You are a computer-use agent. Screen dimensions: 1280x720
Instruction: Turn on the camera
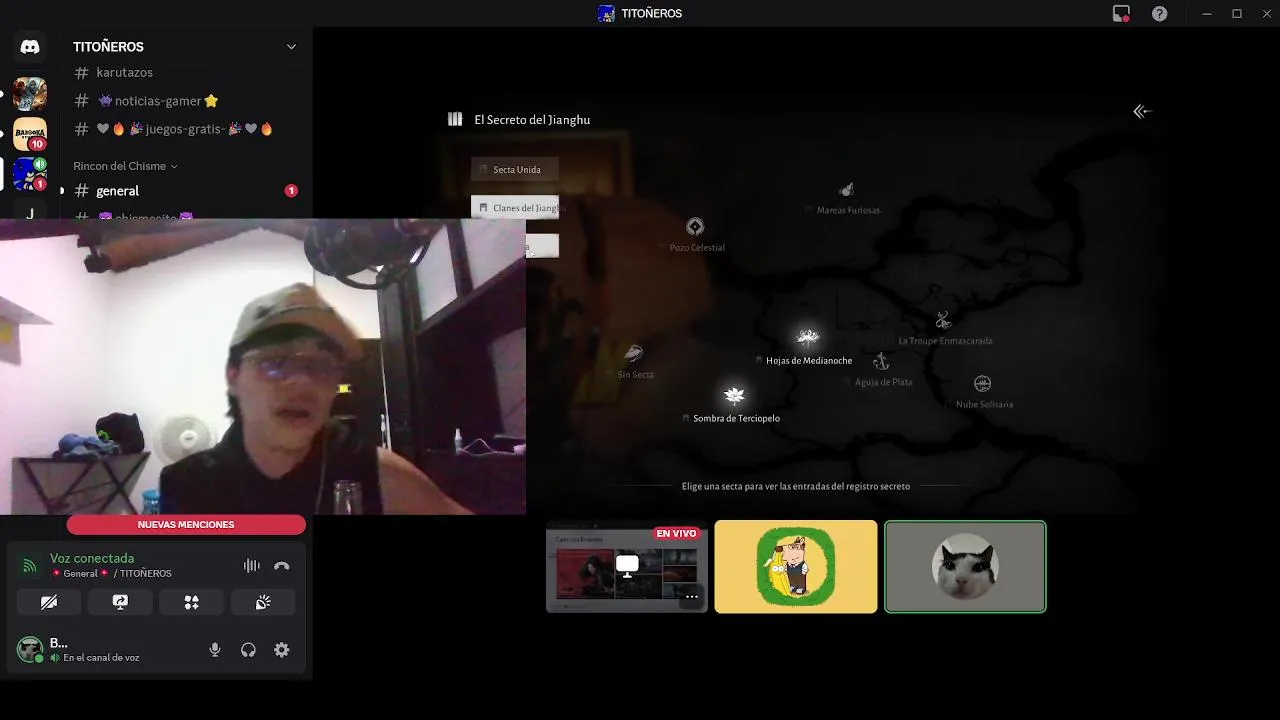click(49, 602)
